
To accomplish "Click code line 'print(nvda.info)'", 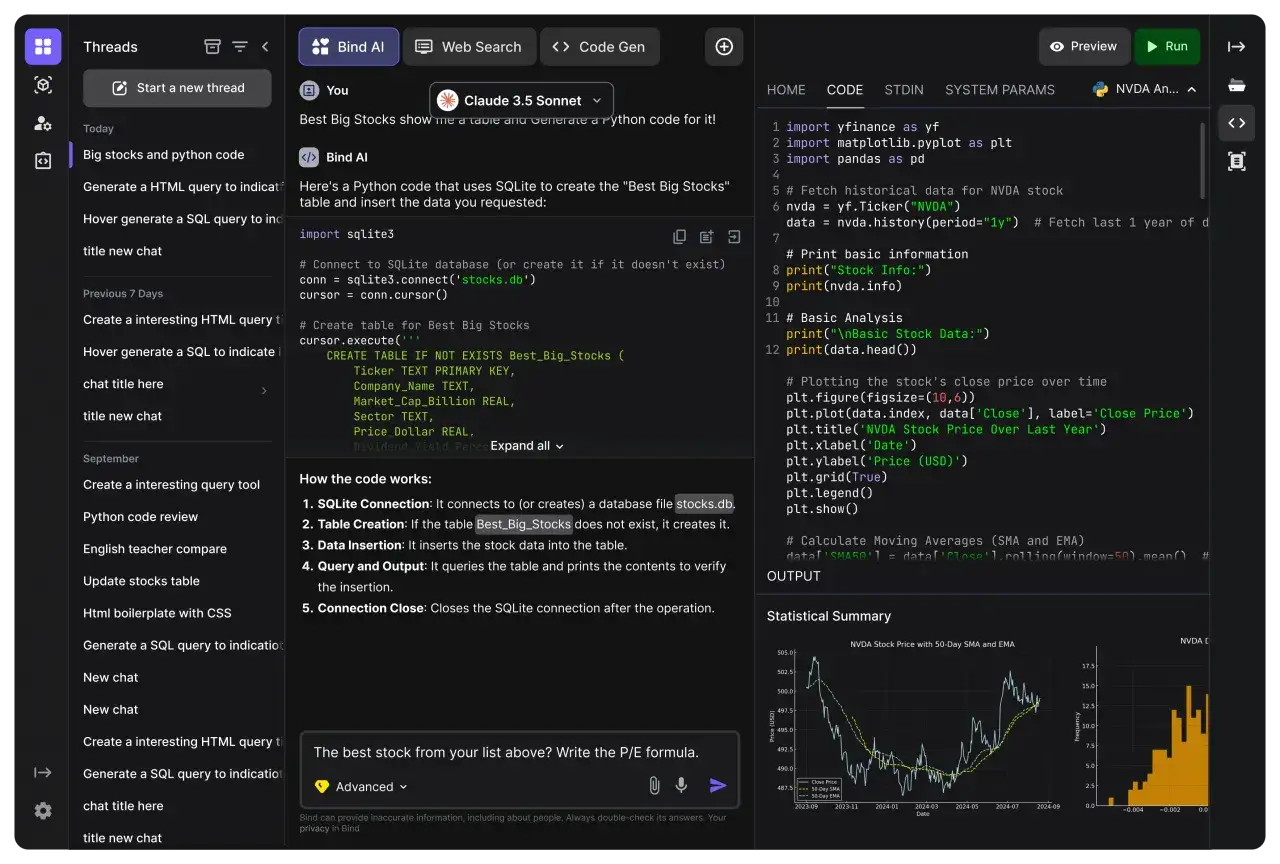I will click(843, 286).
